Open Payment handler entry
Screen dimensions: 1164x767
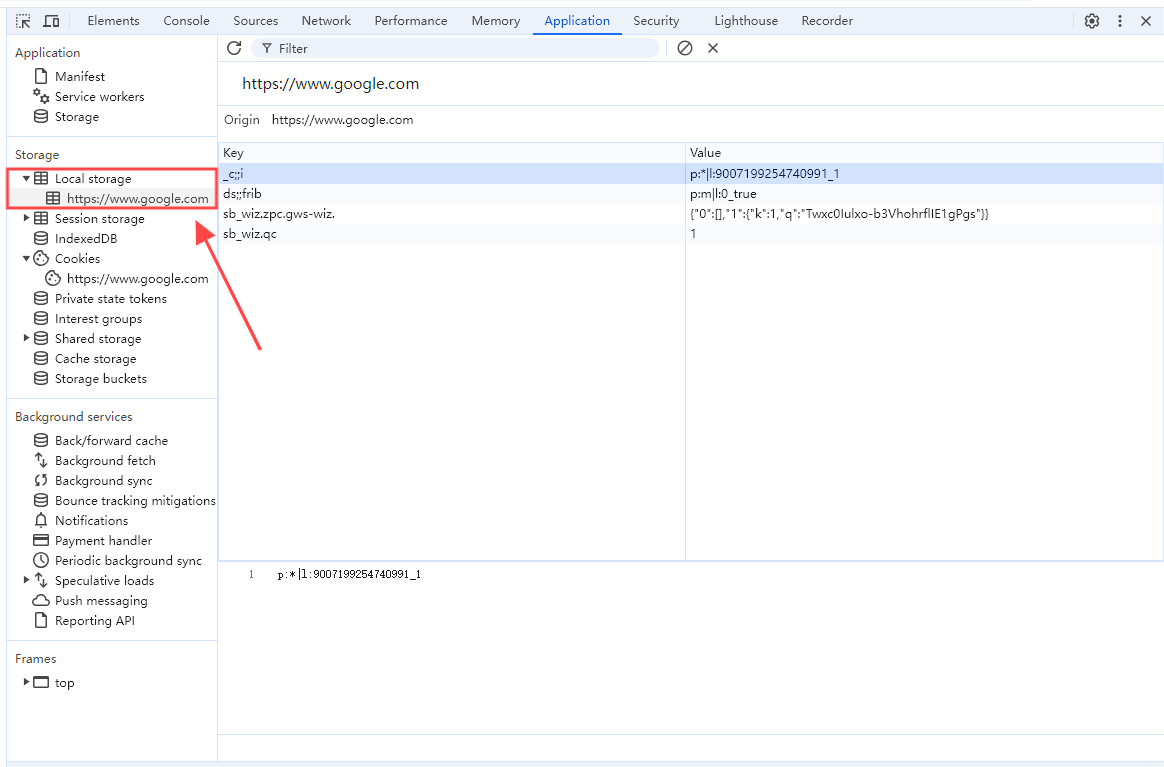coord(103,541)
